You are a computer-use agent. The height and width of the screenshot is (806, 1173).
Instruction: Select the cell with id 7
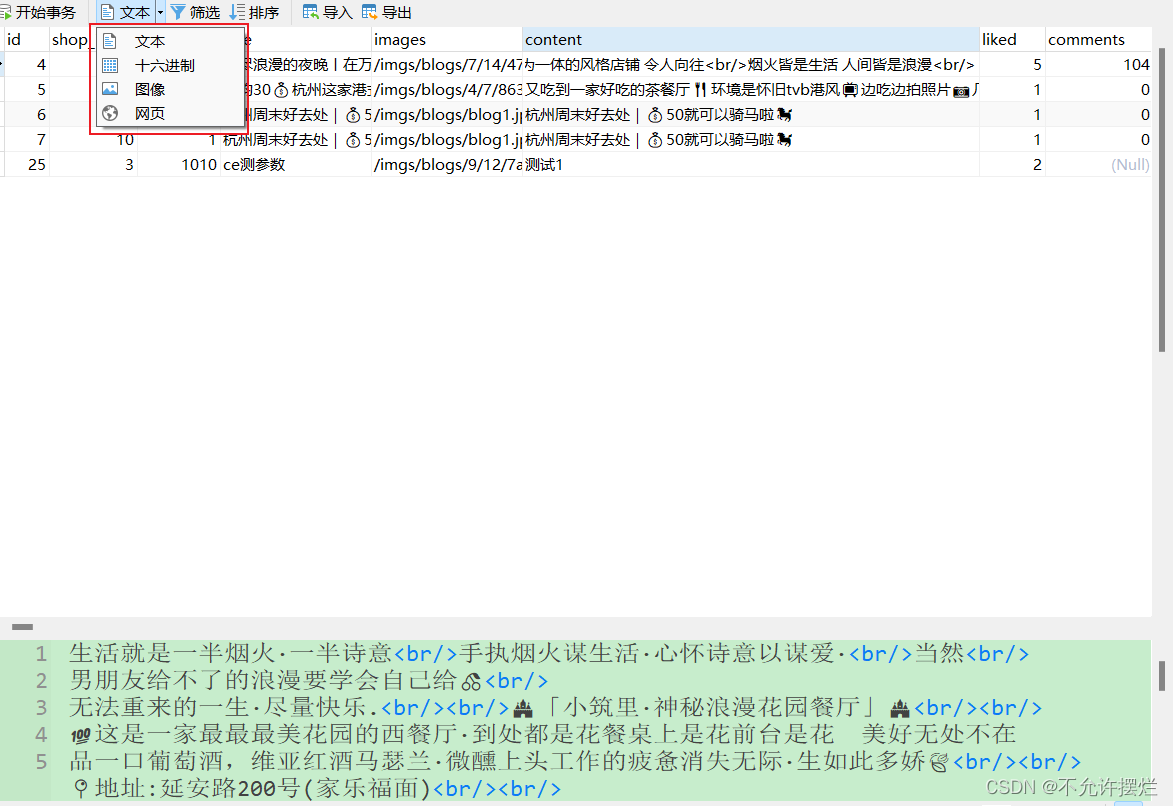point(27,139)
